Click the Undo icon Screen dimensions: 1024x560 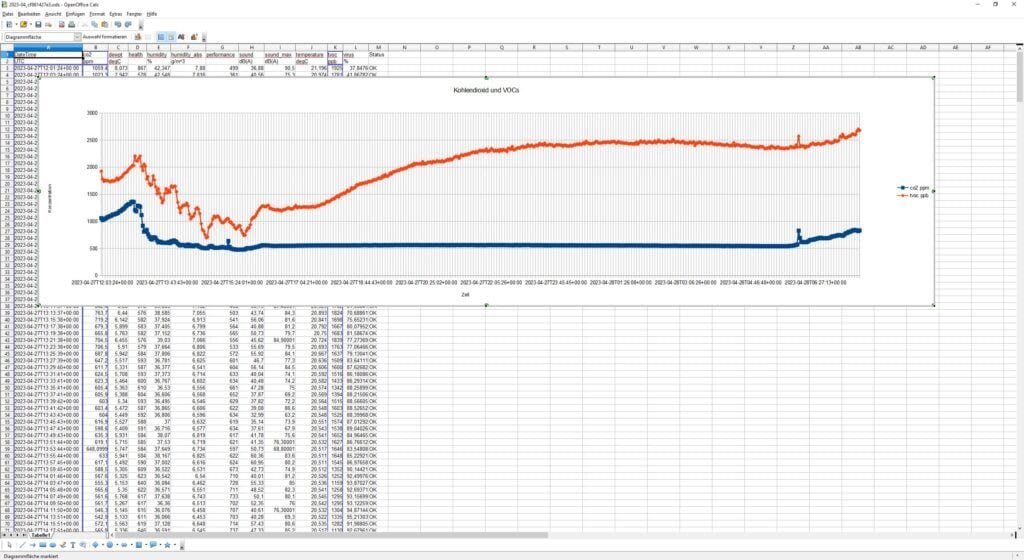(118, 24)
